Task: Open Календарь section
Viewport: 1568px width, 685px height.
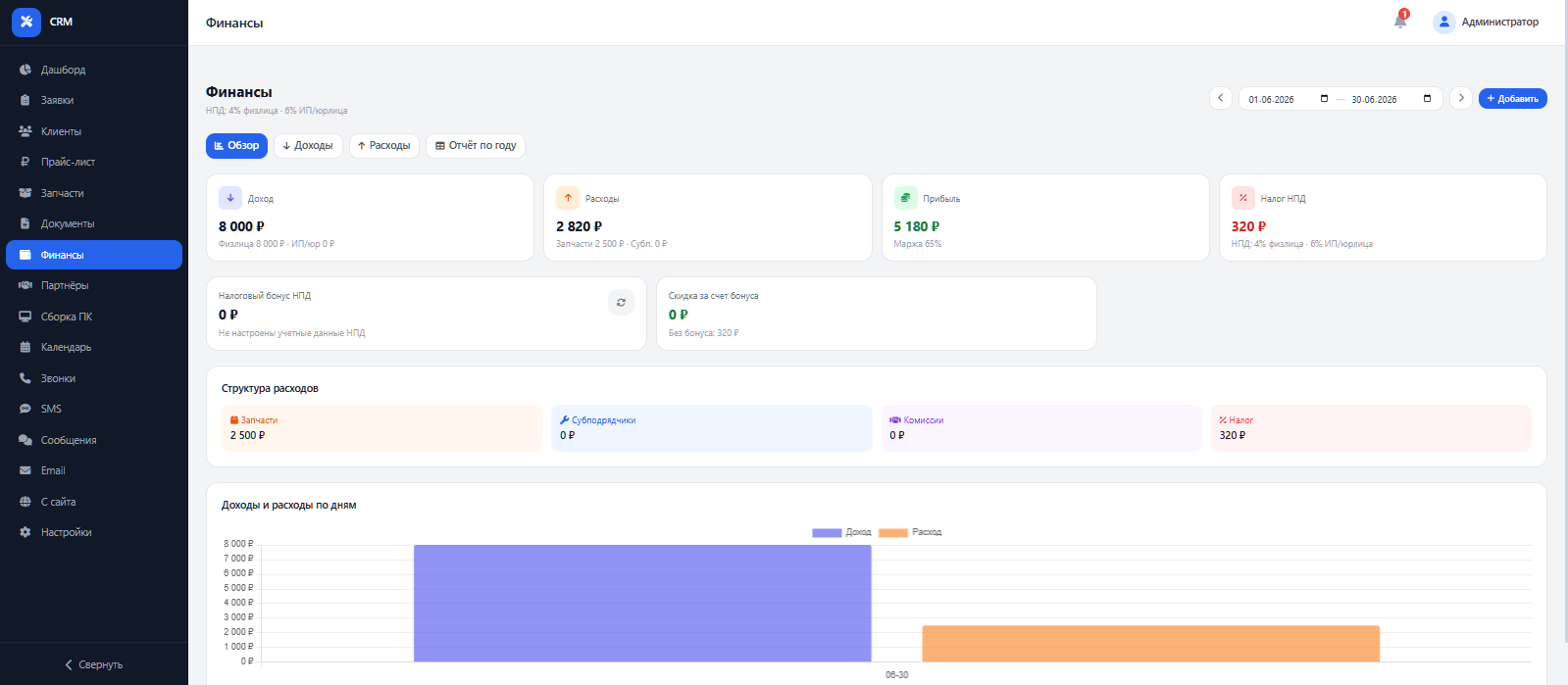Action: [x=94, y=347]
